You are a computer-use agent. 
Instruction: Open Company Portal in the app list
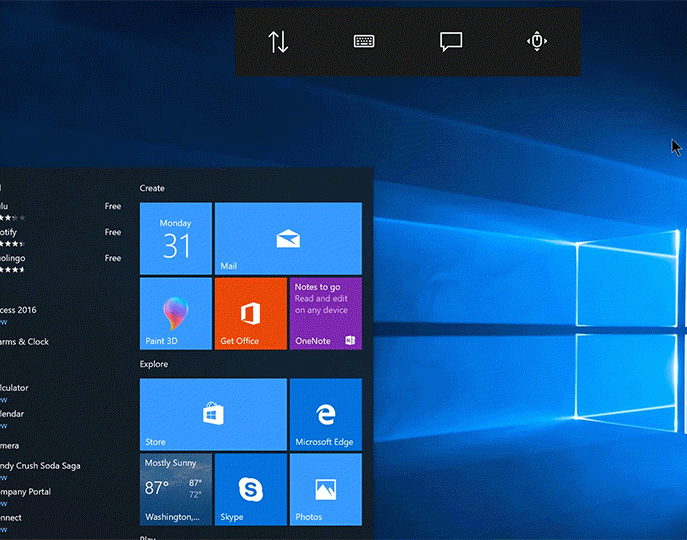tap(26, 492)
